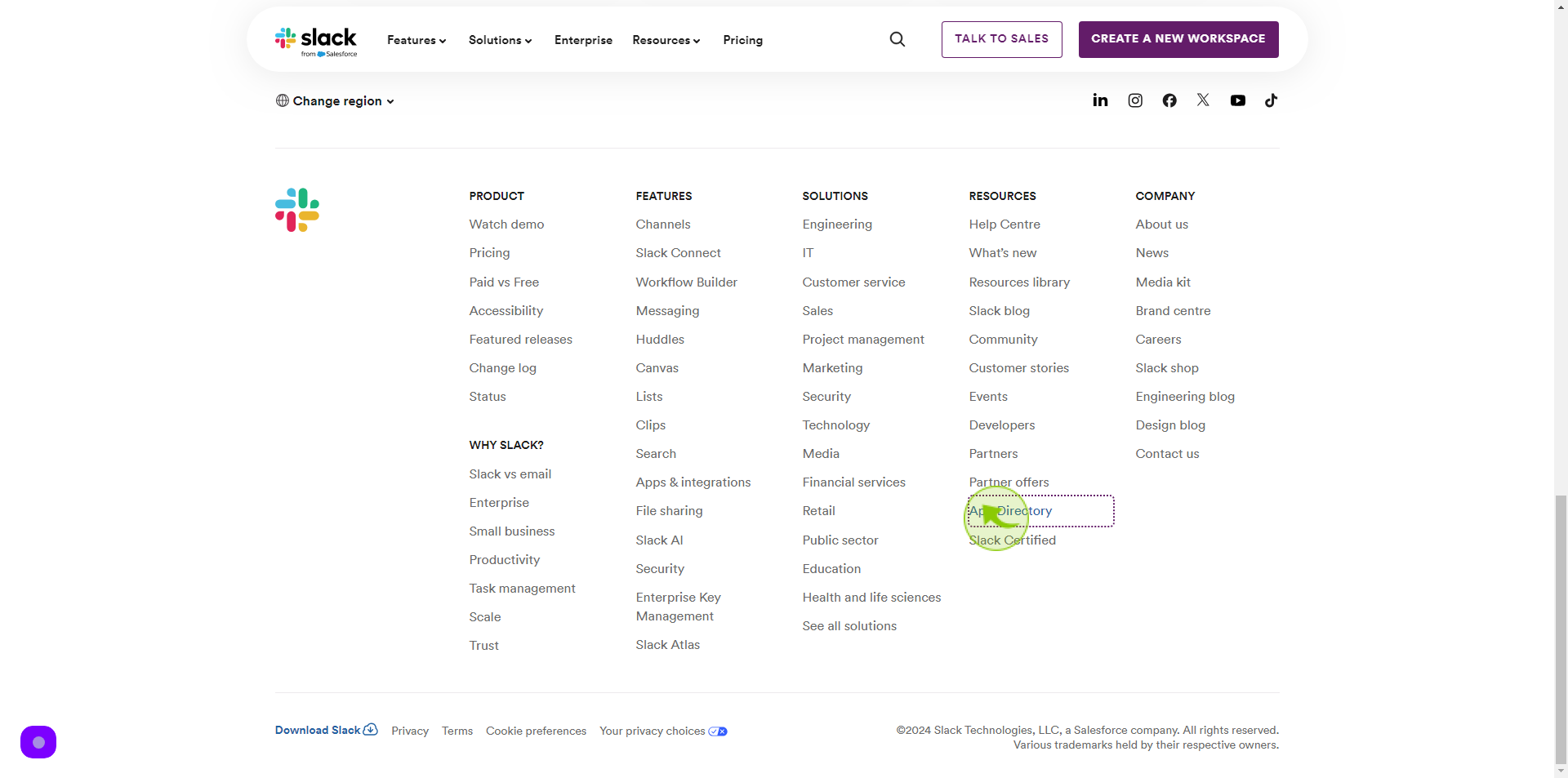Viewport: 1568px width, 778px height.
Task: Open the Trust link
Action: 484,646
